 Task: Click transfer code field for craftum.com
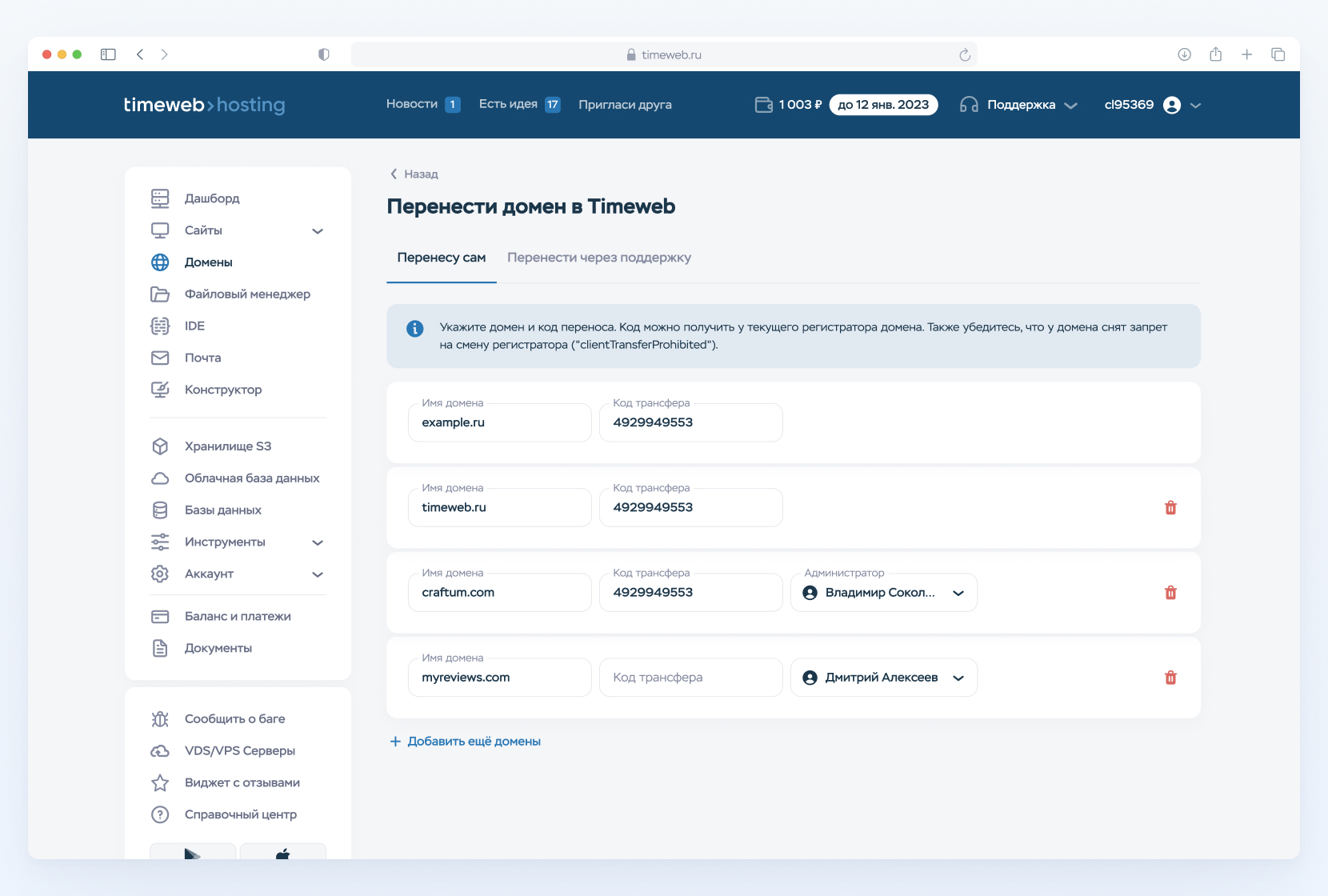point(691,593)
